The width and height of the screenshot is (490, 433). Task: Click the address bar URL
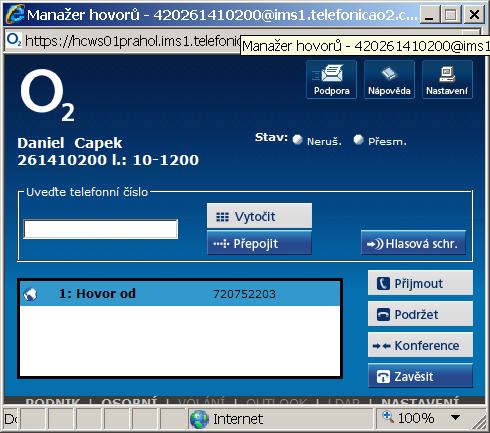pos(133,41)
